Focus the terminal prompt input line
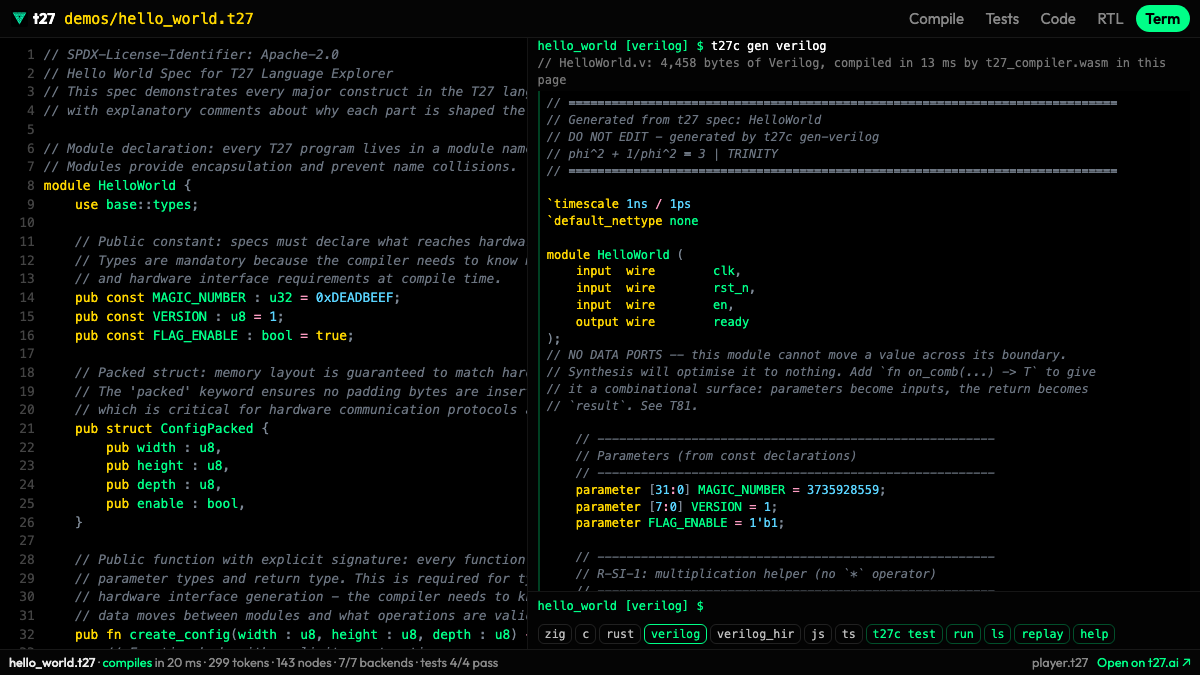1200x675 pixels. (864, 606)
